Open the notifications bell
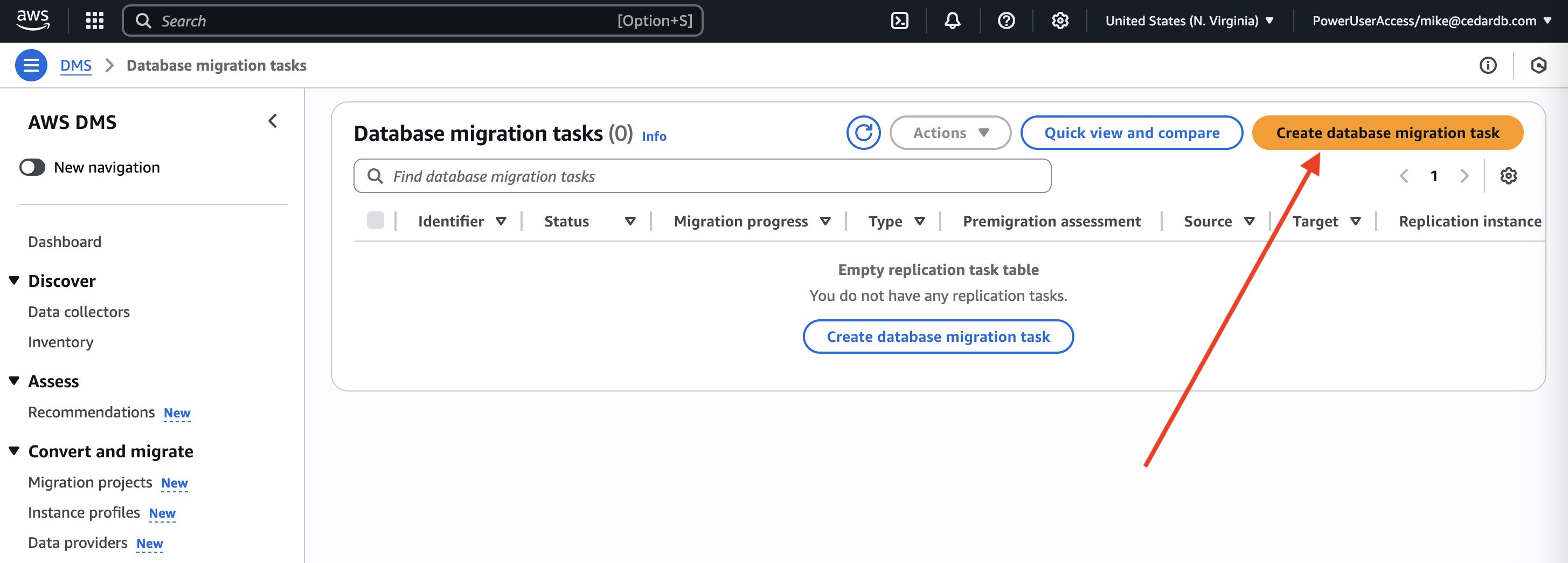The image size is (1568, 563). click(953, 20)
